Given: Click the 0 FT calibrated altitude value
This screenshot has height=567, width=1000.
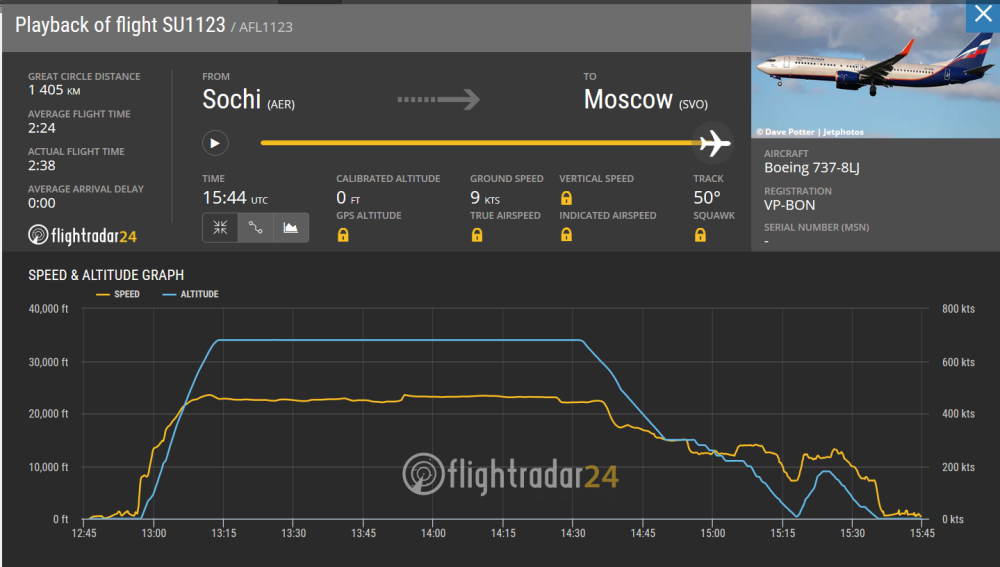Looking at the screenshot, I should coord(348,198).
